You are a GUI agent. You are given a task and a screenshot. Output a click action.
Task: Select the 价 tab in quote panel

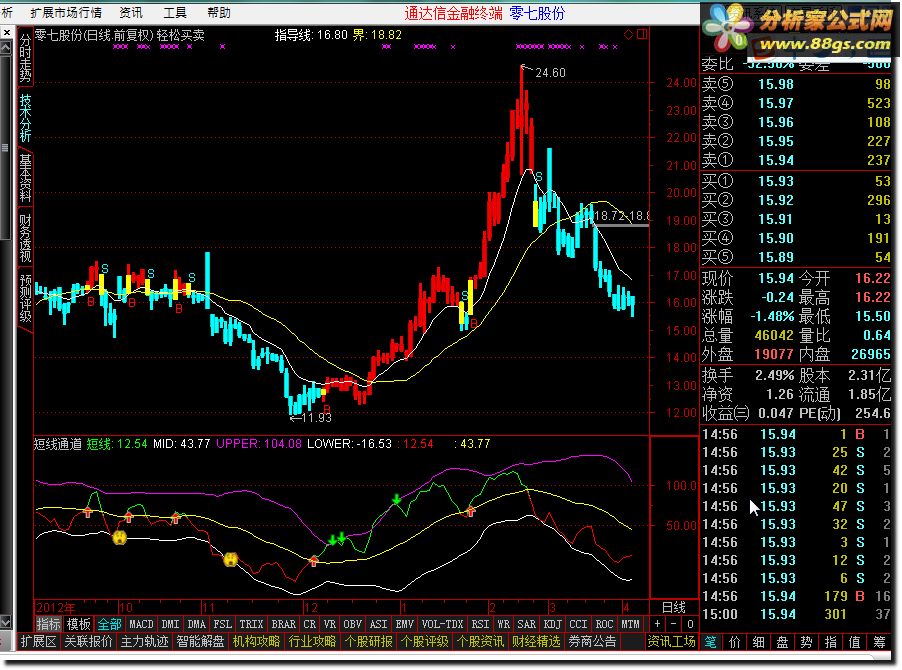735,642
